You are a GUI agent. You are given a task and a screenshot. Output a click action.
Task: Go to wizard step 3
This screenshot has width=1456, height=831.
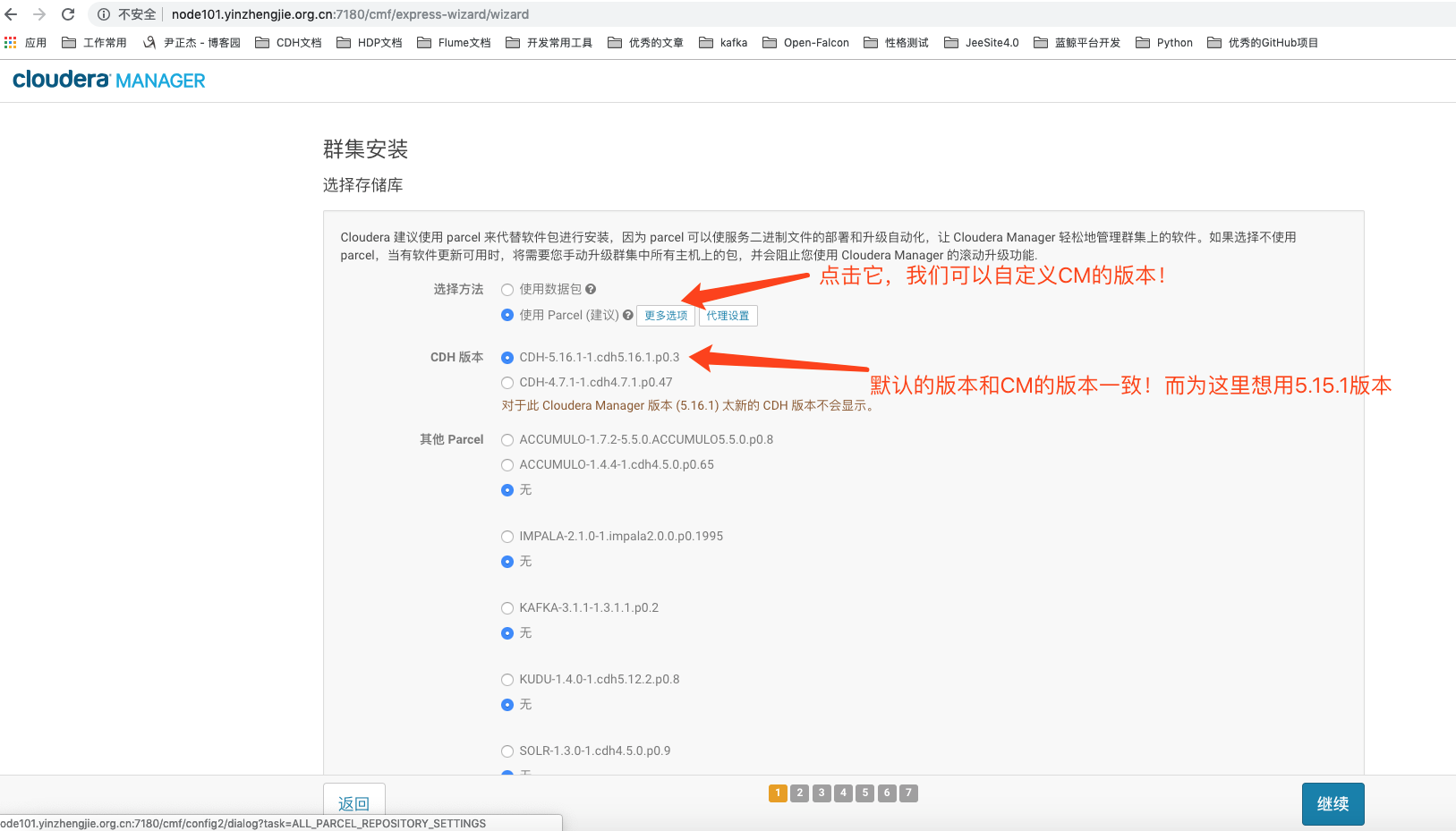coord(822,793)
